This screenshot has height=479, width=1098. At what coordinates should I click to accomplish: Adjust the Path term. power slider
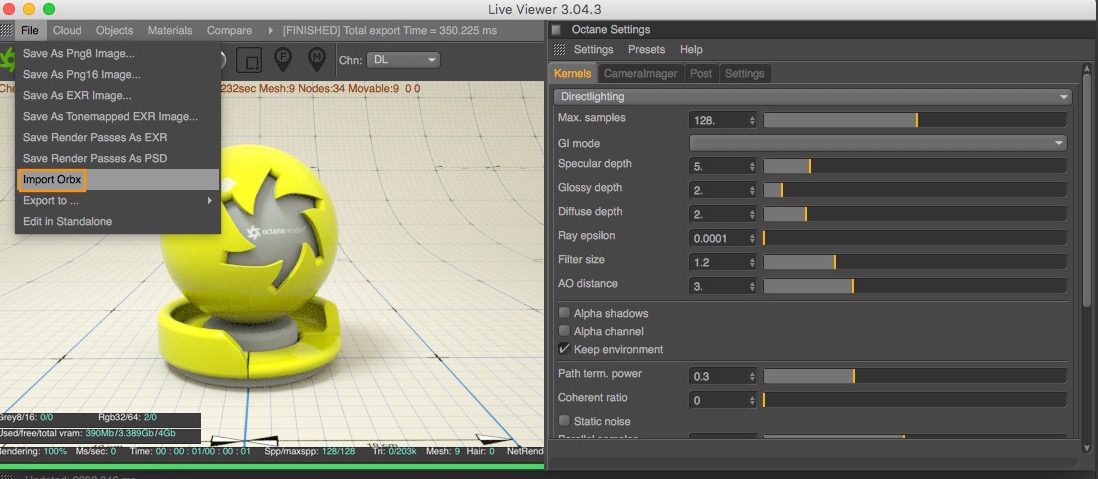pyautogui.click(x=915, y=376)
